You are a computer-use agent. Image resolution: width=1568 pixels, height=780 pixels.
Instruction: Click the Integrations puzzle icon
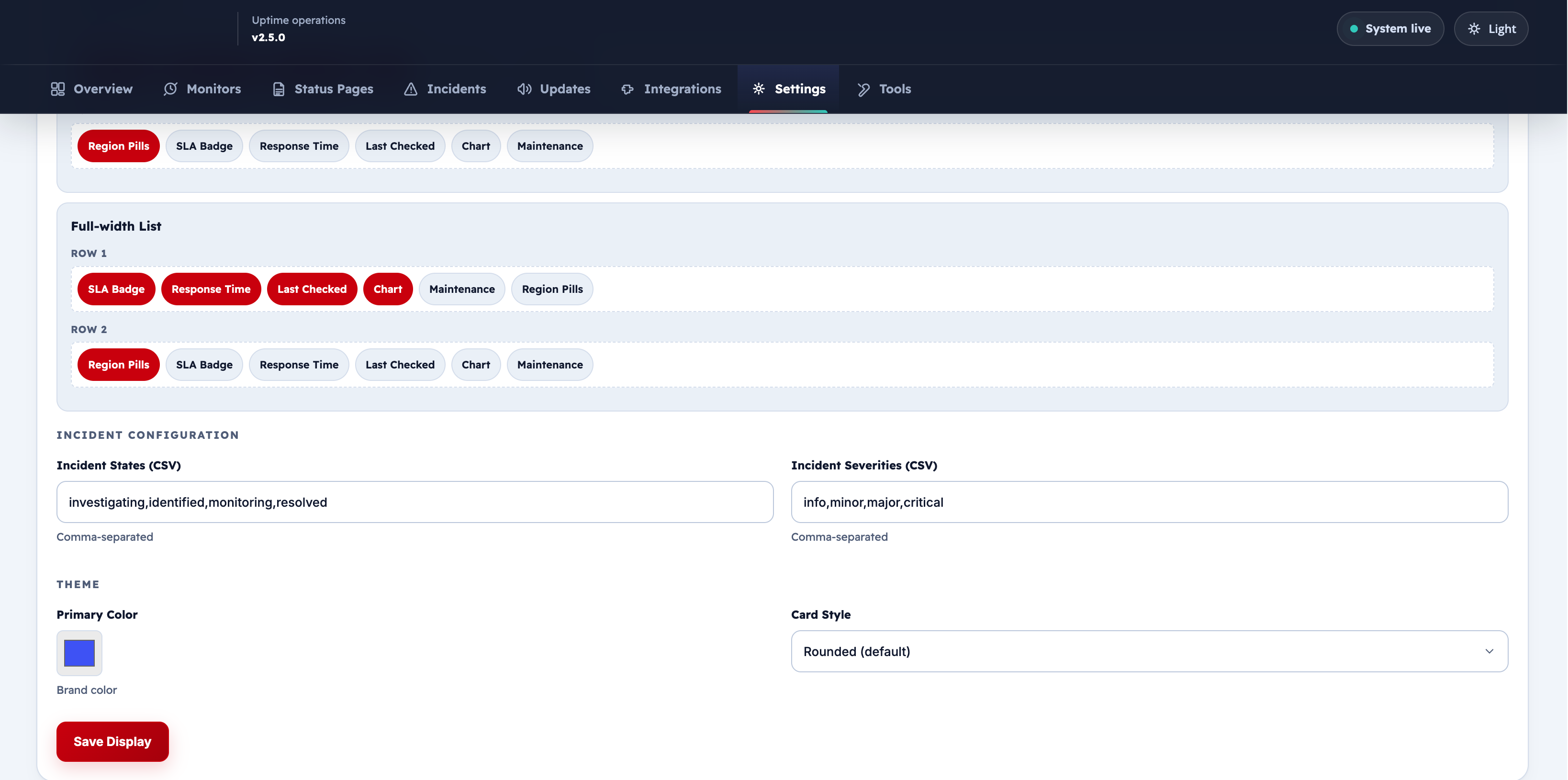(x=627, y=89)
